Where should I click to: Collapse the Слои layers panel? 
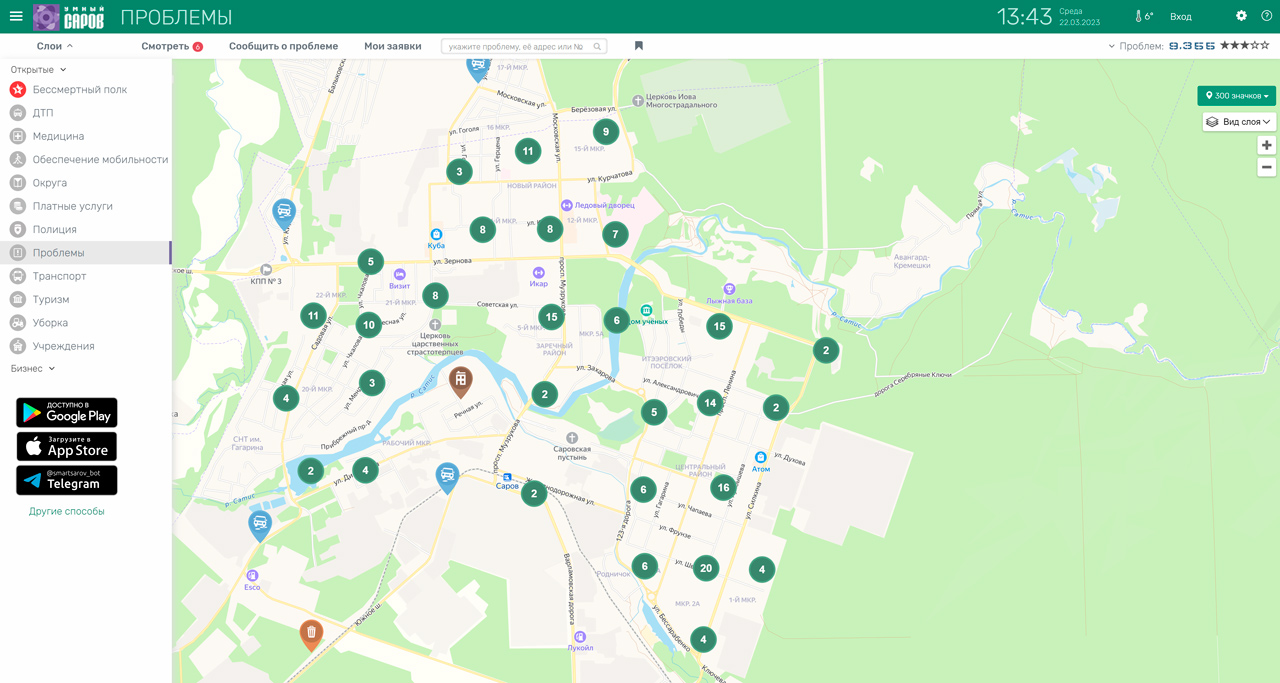tap(55, 46)
